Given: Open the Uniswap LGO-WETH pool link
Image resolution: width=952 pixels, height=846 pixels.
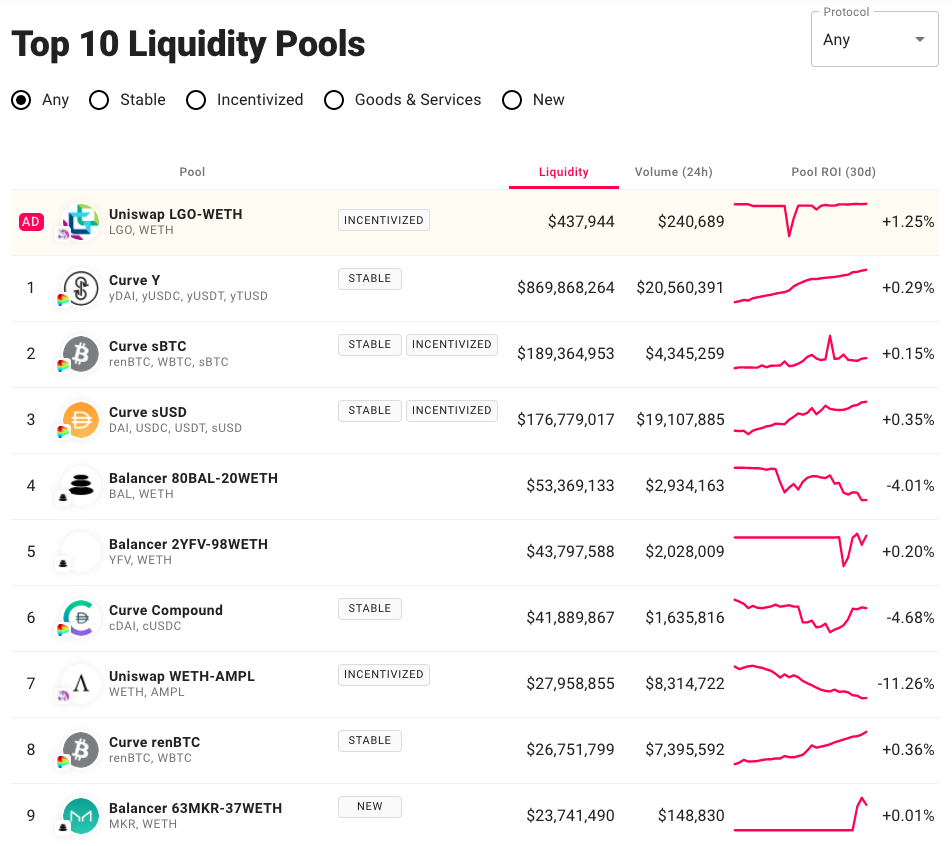Looking at the screenshot, I should click(175, 214).
